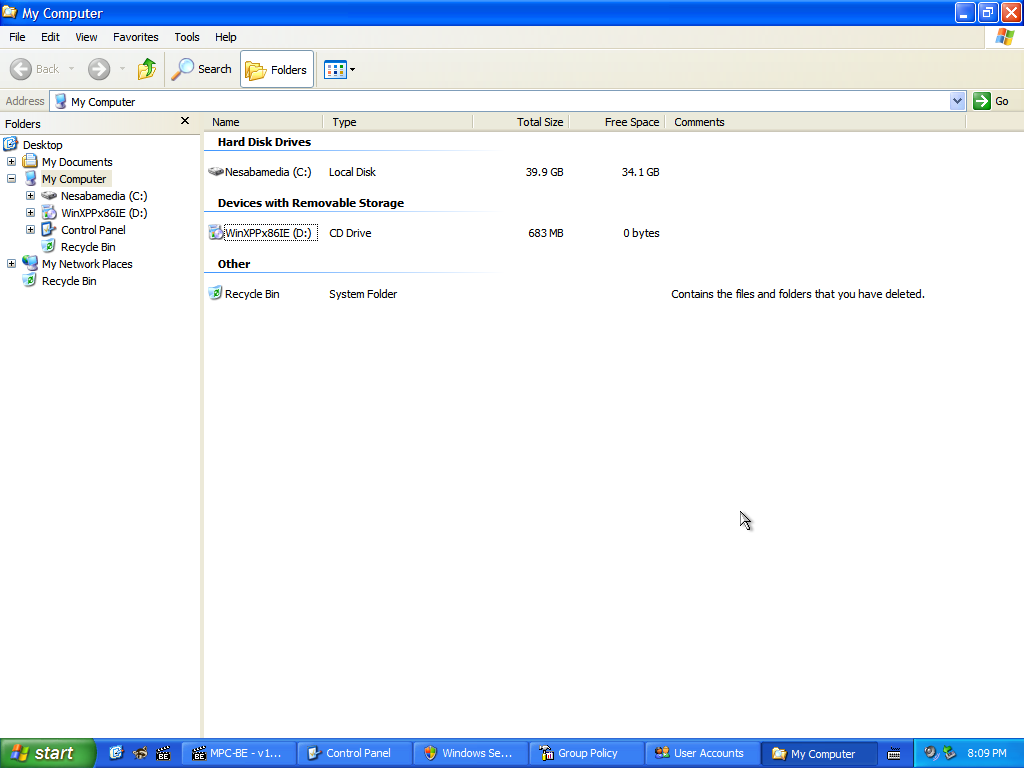Close the Folders side panel
1024x768 pixels.
click(185, 121)
